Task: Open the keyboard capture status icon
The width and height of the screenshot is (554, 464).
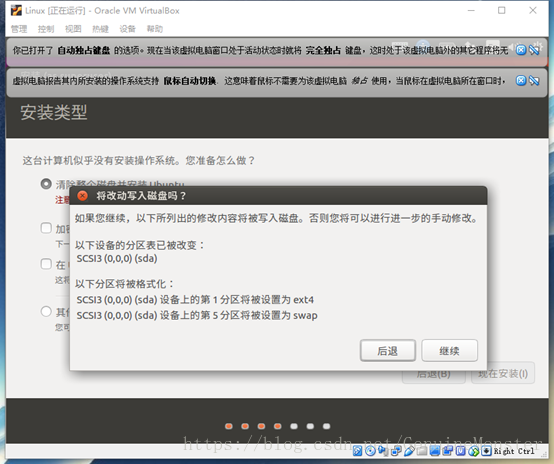Action: pos(487,451)
